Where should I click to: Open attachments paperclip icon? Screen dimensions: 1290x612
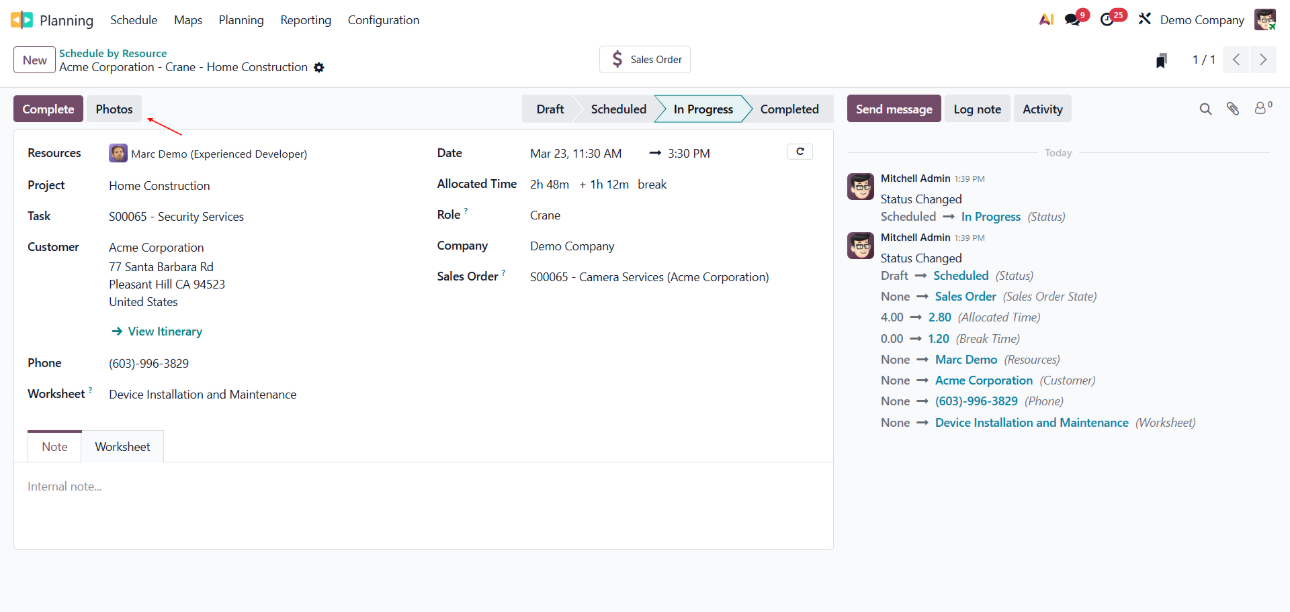pyautogui.click(x=1233, y=109)
